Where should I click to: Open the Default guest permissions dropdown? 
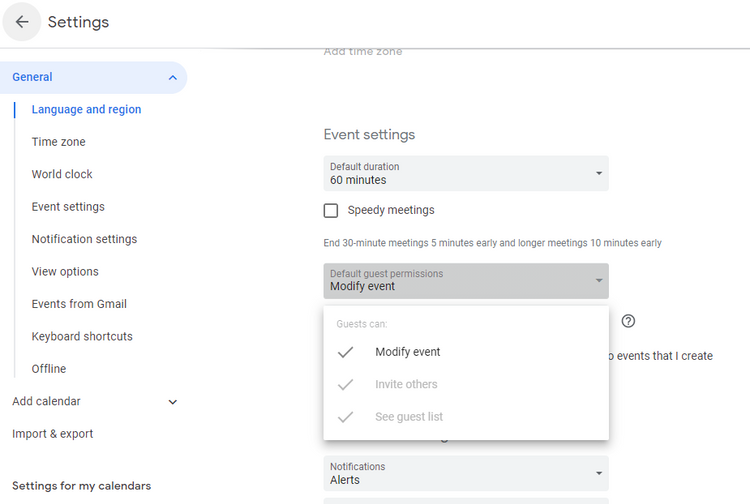pyautogui.click(x=466, y=281)
